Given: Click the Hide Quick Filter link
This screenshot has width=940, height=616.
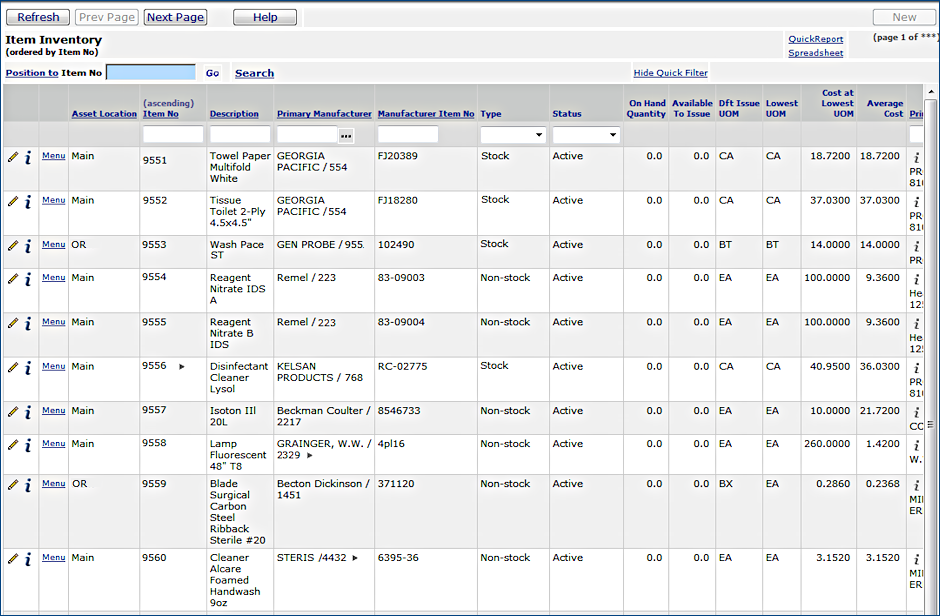Looking at the screenshot, I should click(670, 73).
